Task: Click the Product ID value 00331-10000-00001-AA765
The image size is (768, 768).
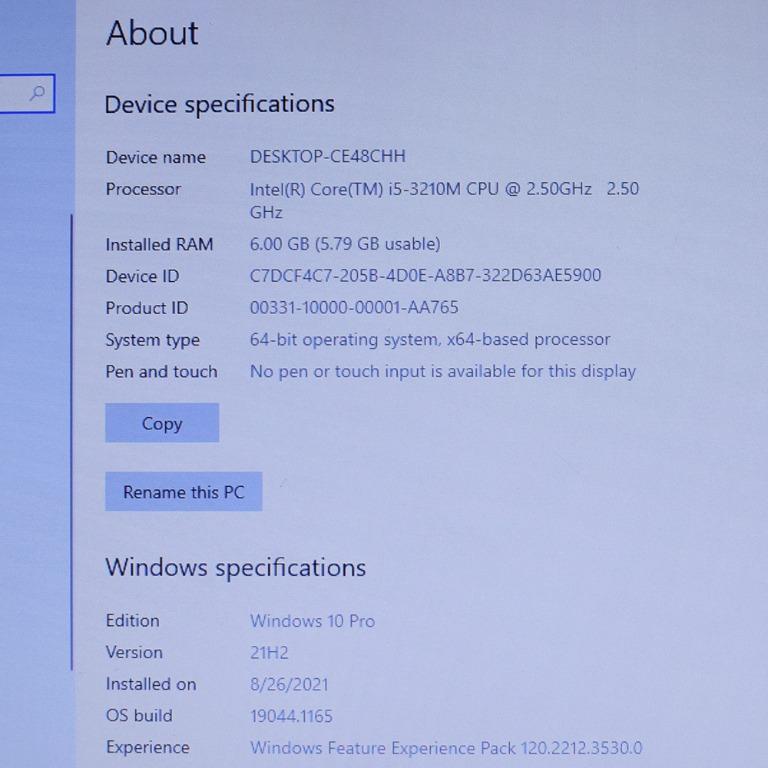Action: tap(353, 308)
